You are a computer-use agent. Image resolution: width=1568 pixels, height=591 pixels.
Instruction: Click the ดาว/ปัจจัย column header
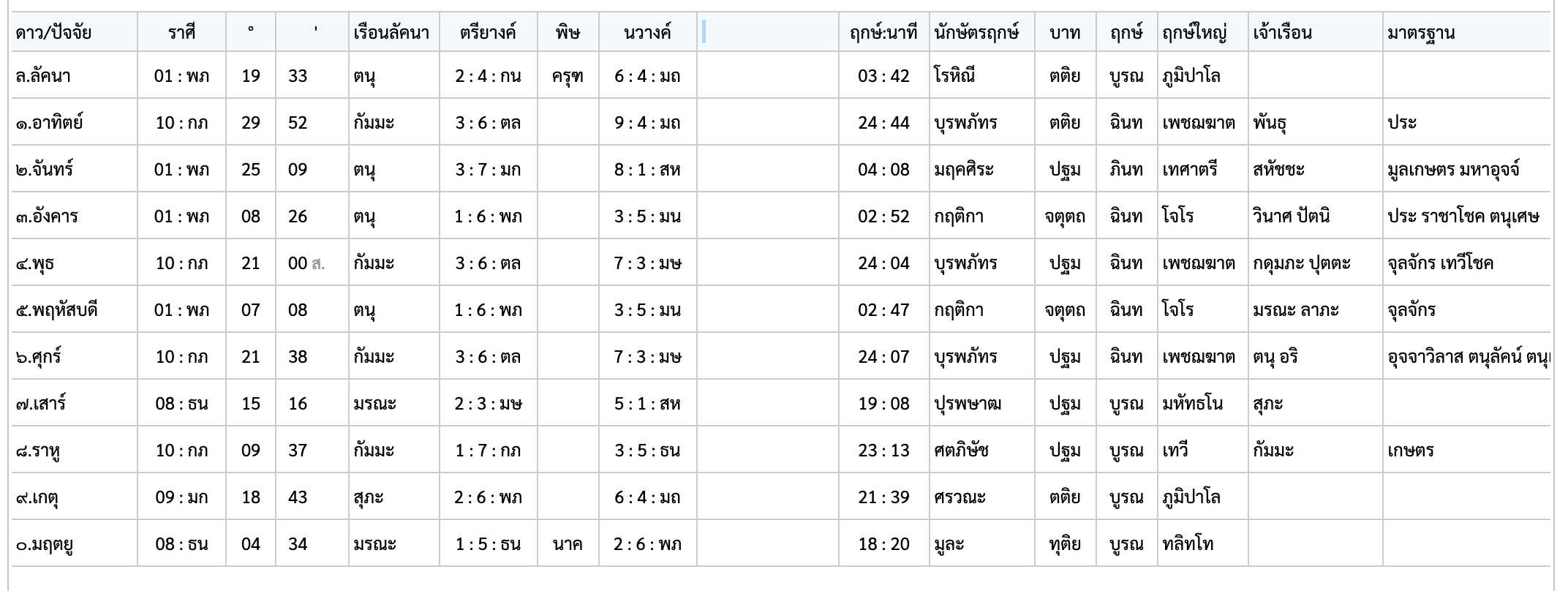53,33
